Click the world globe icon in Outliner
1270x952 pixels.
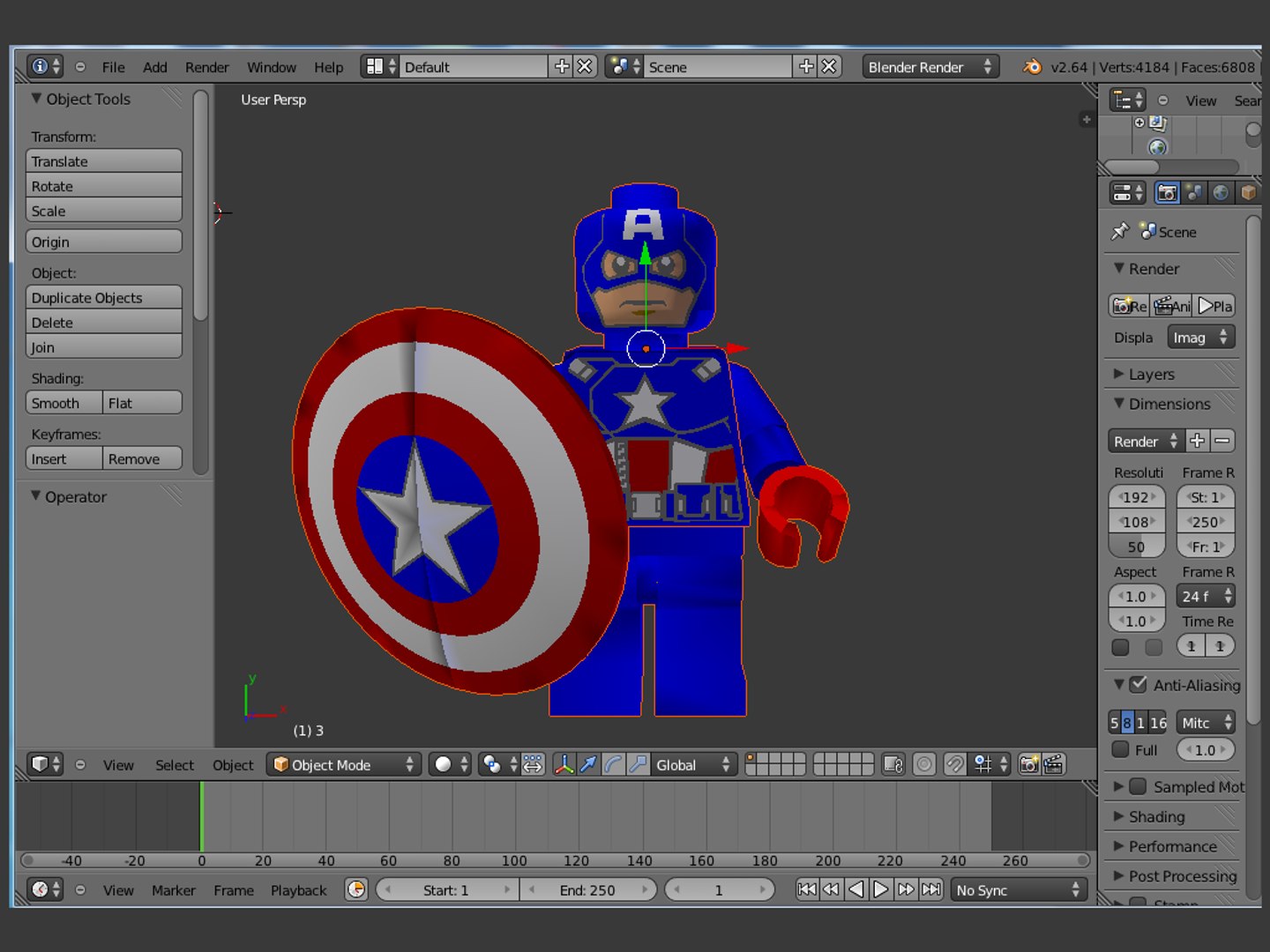1158,147
